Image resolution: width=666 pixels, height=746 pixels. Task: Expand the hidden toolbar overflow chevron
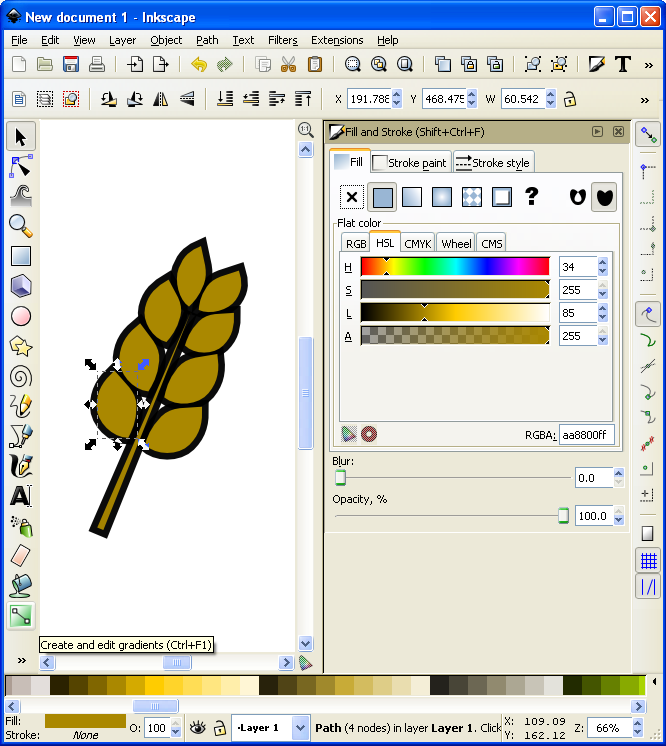tap(645, 99)
